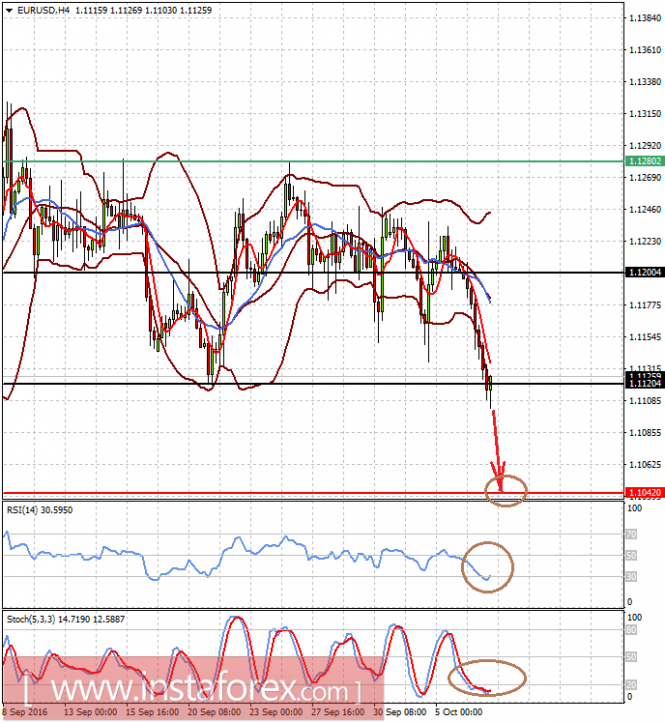665x723 pixels.
Task: Click the RSI 70 level marker
Action: pos(631,534)
